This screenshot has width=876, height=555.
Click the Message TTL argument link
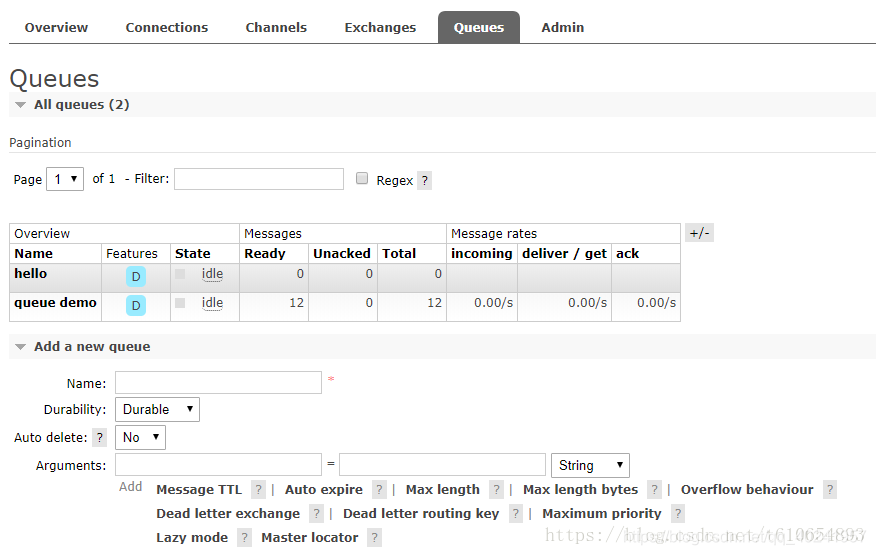(199, 490)
